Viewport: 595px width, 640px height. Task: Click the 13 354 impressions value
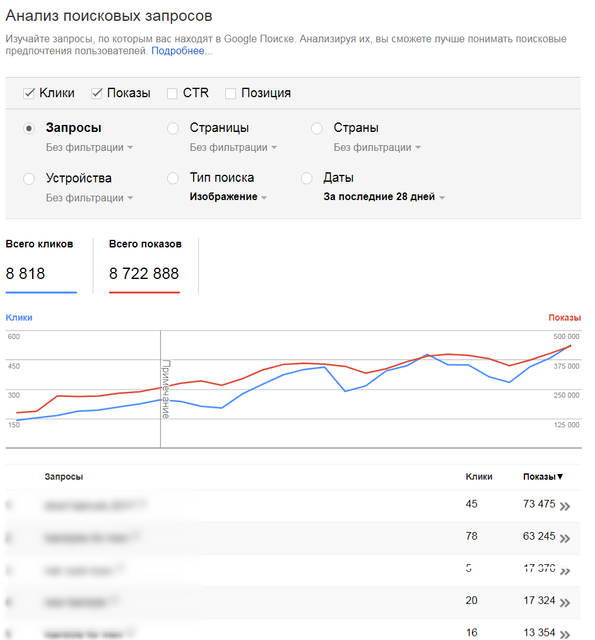[539, 633]
